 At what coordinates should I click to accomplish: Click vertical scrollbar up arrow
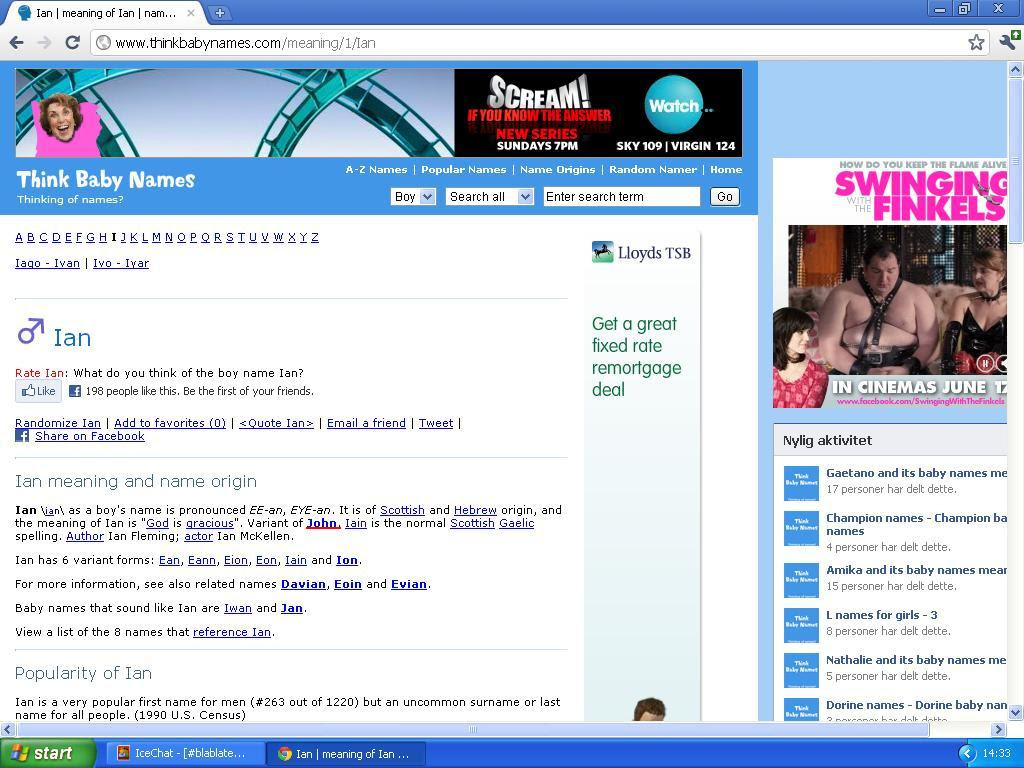point(1016,68)
